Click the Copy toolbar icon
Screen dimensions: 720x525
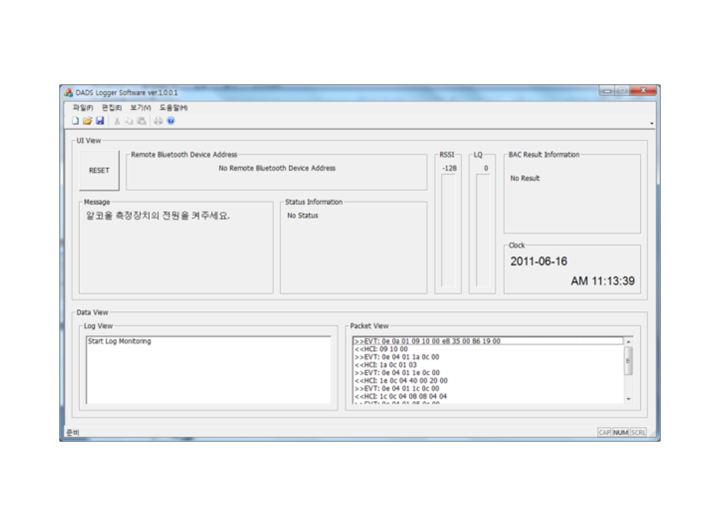pos(129,121)
